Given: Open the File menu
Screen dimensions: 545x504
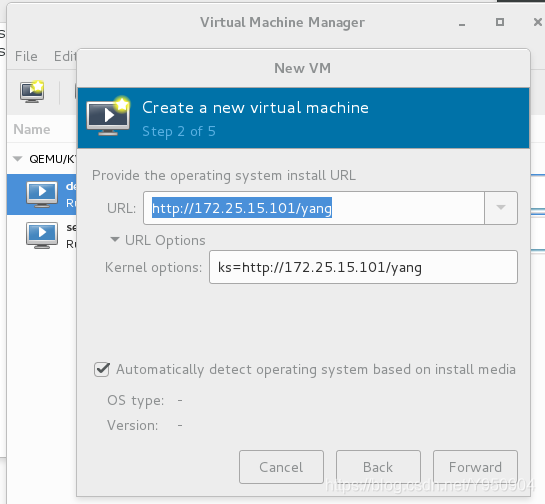Looking at the screenshot, I should coord(26,56).
